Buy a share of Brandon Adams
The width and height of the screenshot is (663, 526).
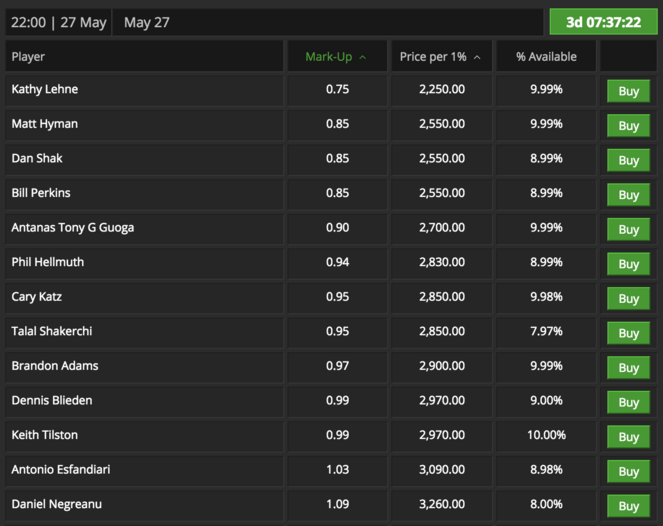(x=628, y=367)
